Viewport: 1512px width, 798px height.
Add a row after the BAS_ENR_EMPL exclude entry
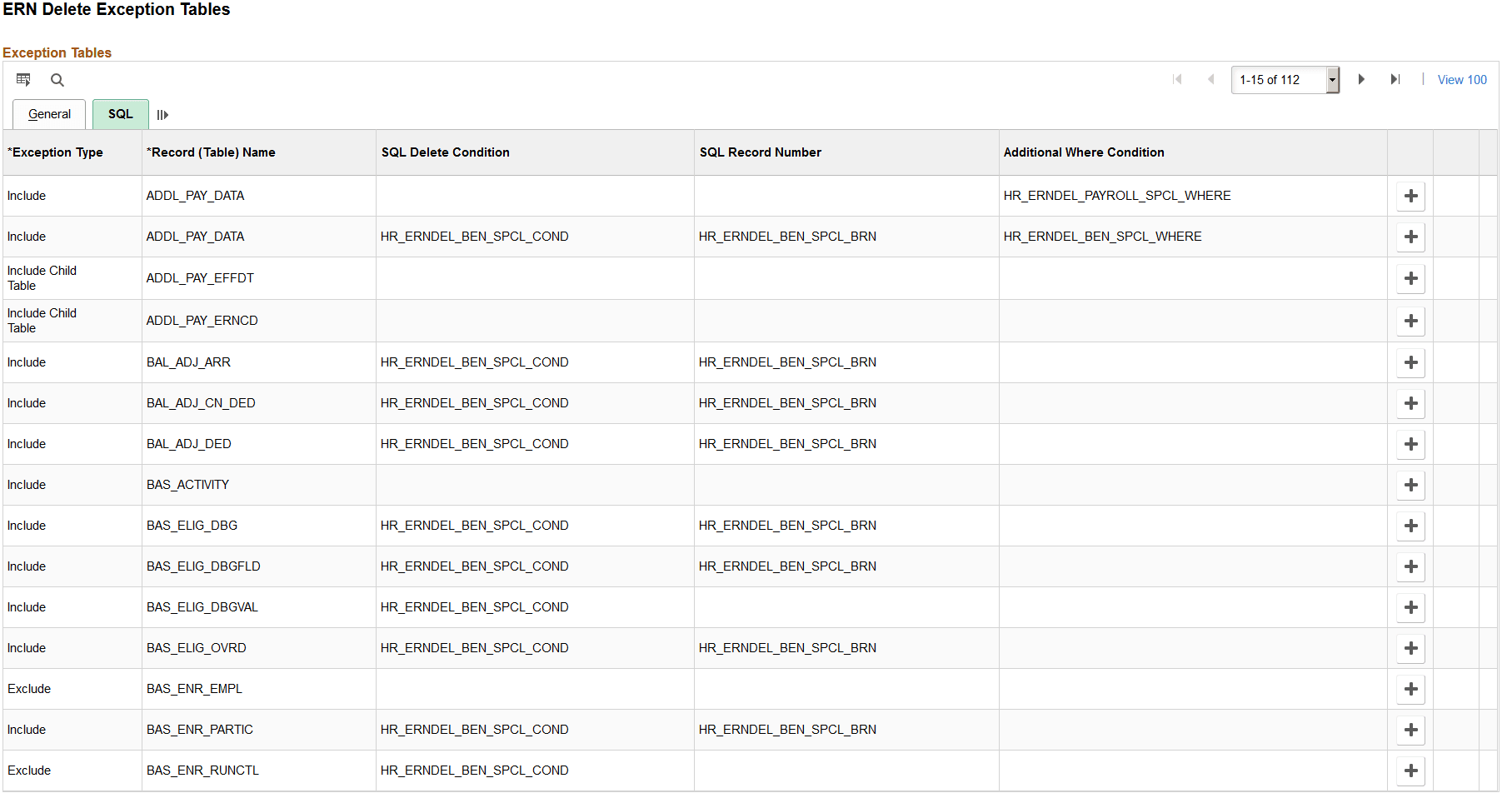[x=1410, y=689]
